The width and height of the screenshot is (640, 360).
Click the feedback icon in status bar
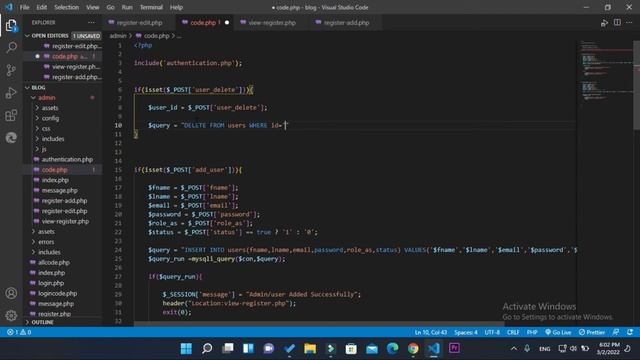click(616, 332)
